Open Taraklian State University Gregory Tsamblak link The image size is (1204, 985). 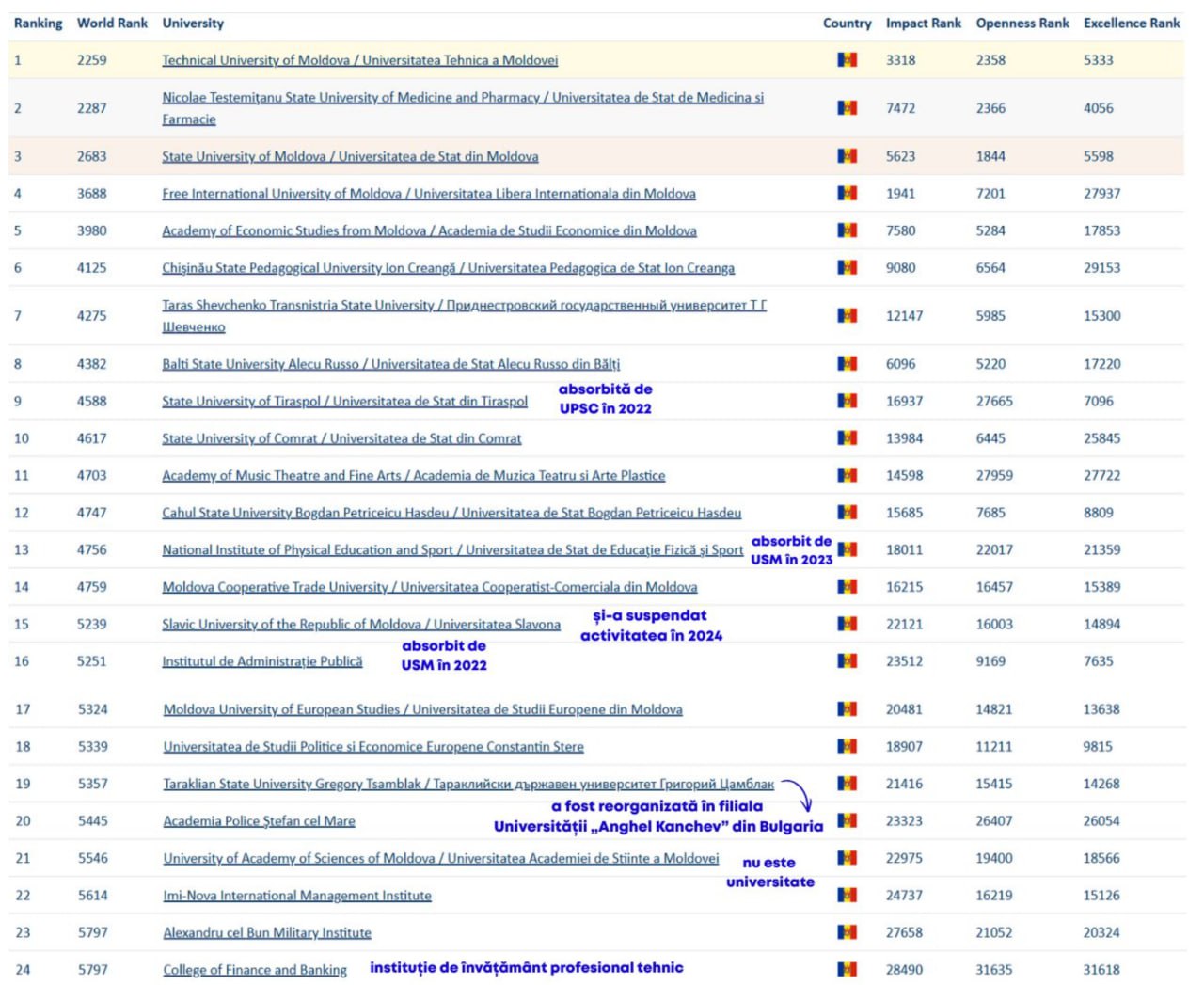468,784
